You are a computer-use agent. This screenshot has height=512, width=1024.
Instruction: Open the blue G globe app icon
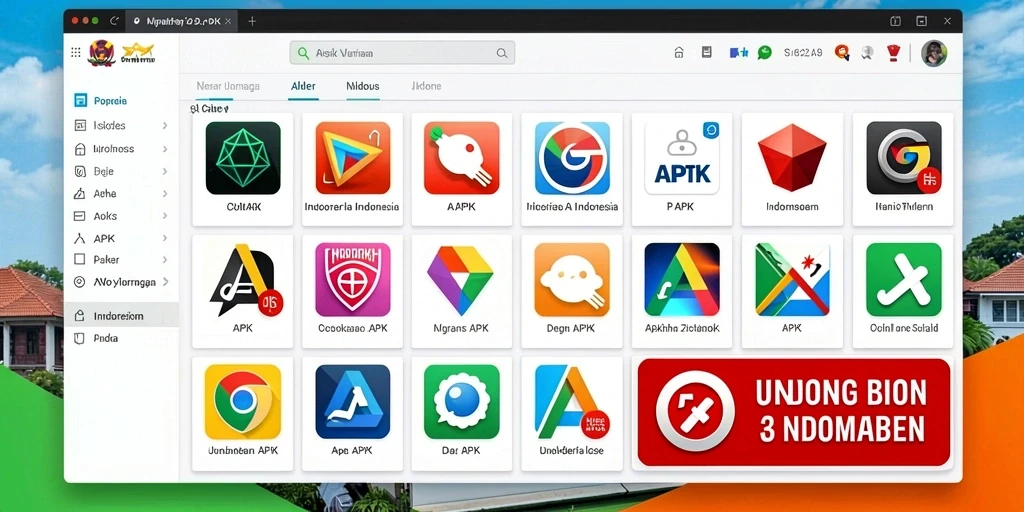coord(572,158)
